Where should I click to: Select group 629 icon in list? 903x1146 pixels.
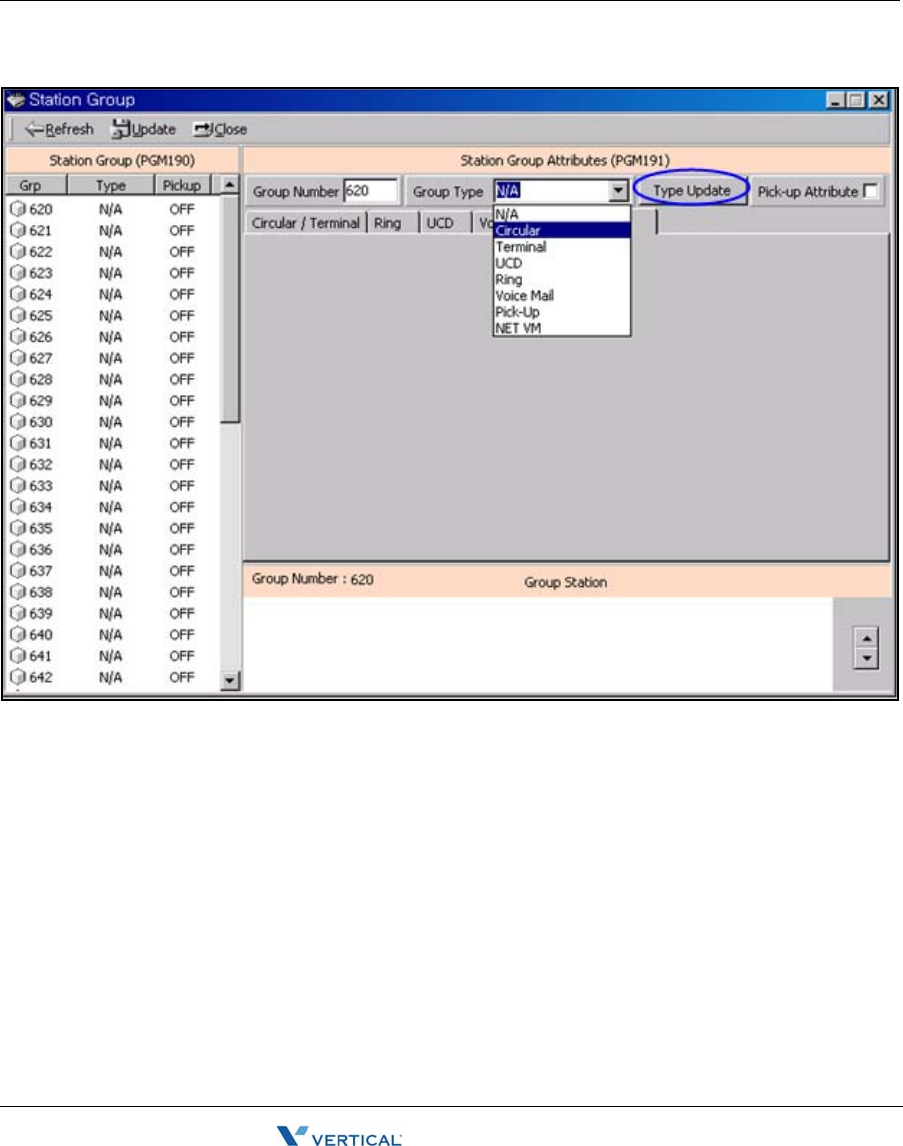18,400
